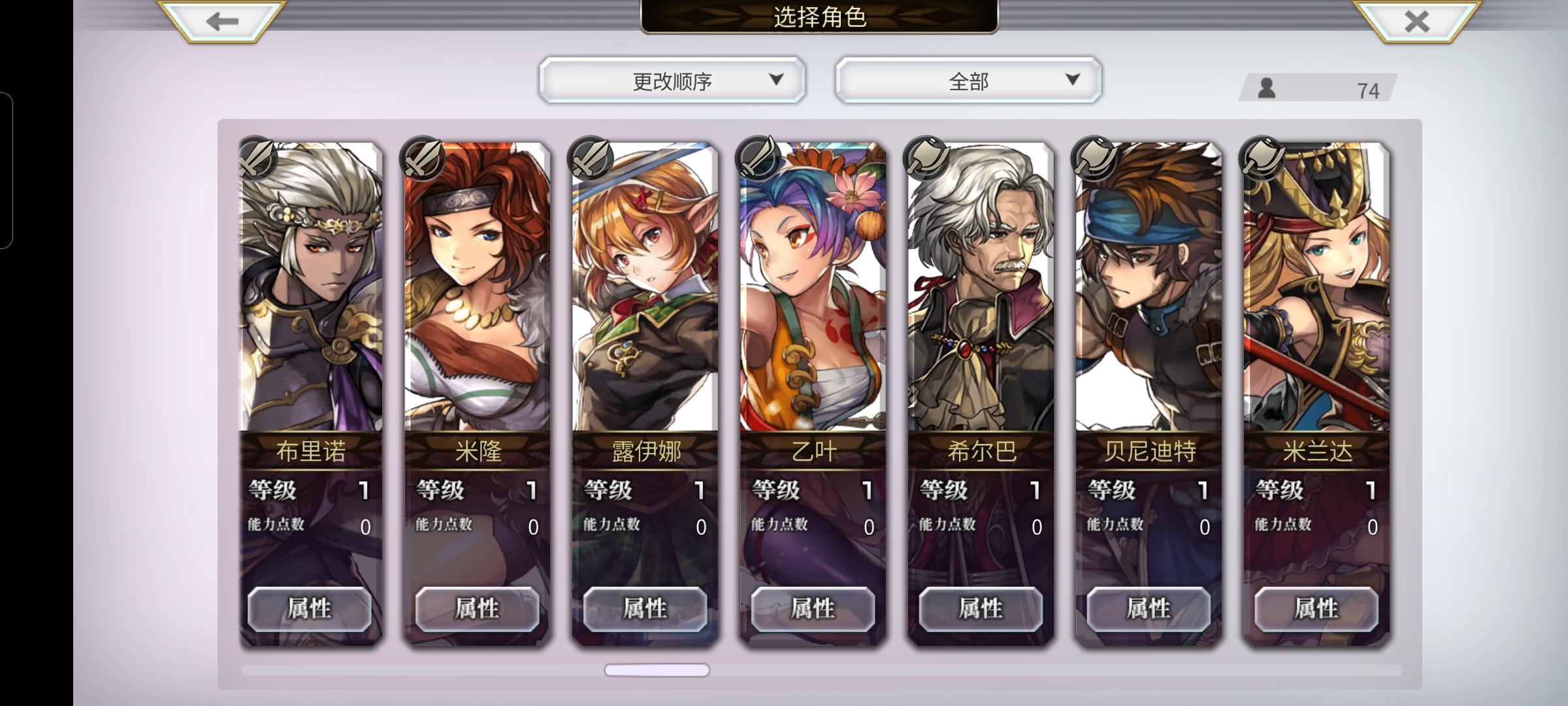This screenshot has width=1568, height=706.
Task: Close the character selection screen
Action: (x=1416, y=20)
